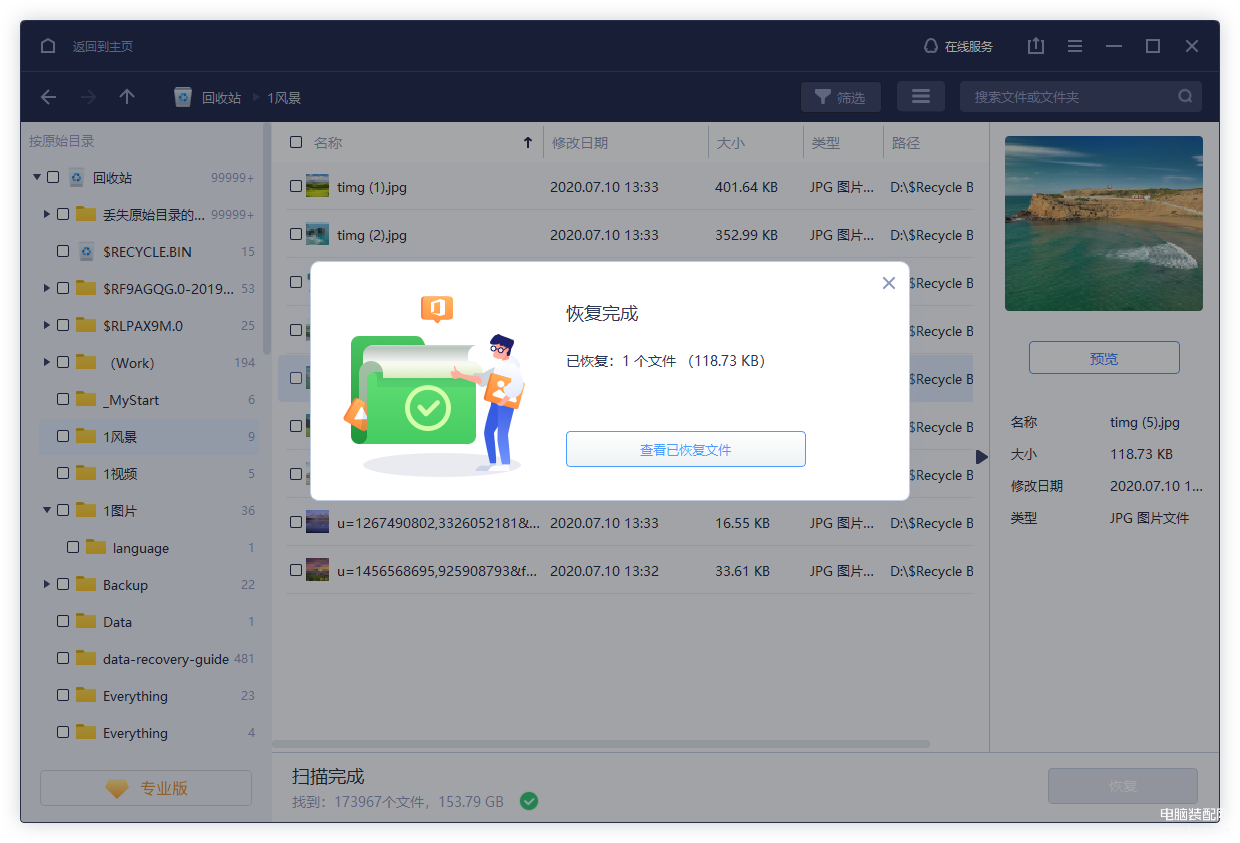Click 查看已恢复文件 button
This screenshot has width=1240, height=843.
point(686,449)
